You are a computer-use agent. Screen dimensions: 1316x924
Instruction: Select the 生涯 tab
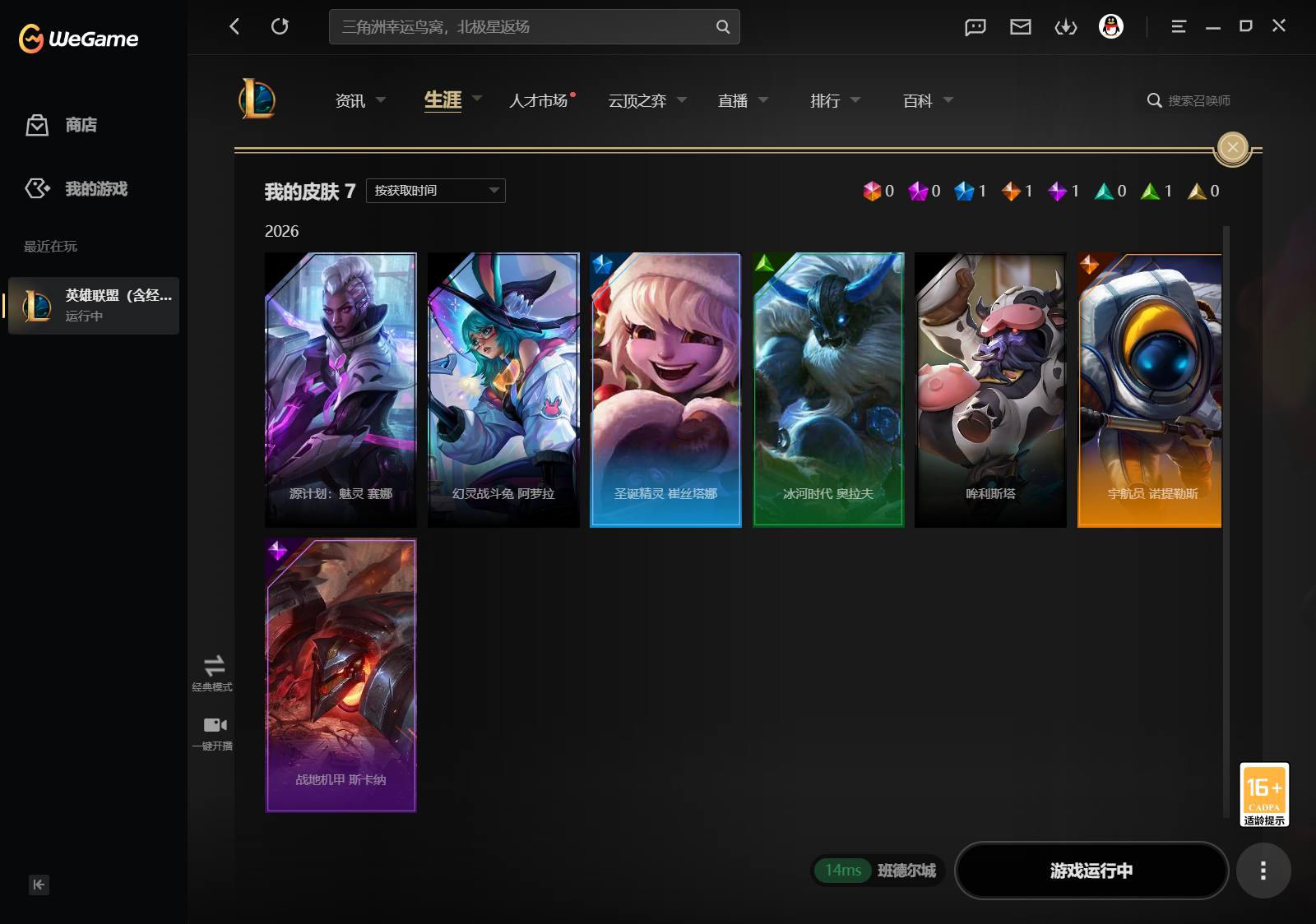pyautogui.click(x=443, y=100)
